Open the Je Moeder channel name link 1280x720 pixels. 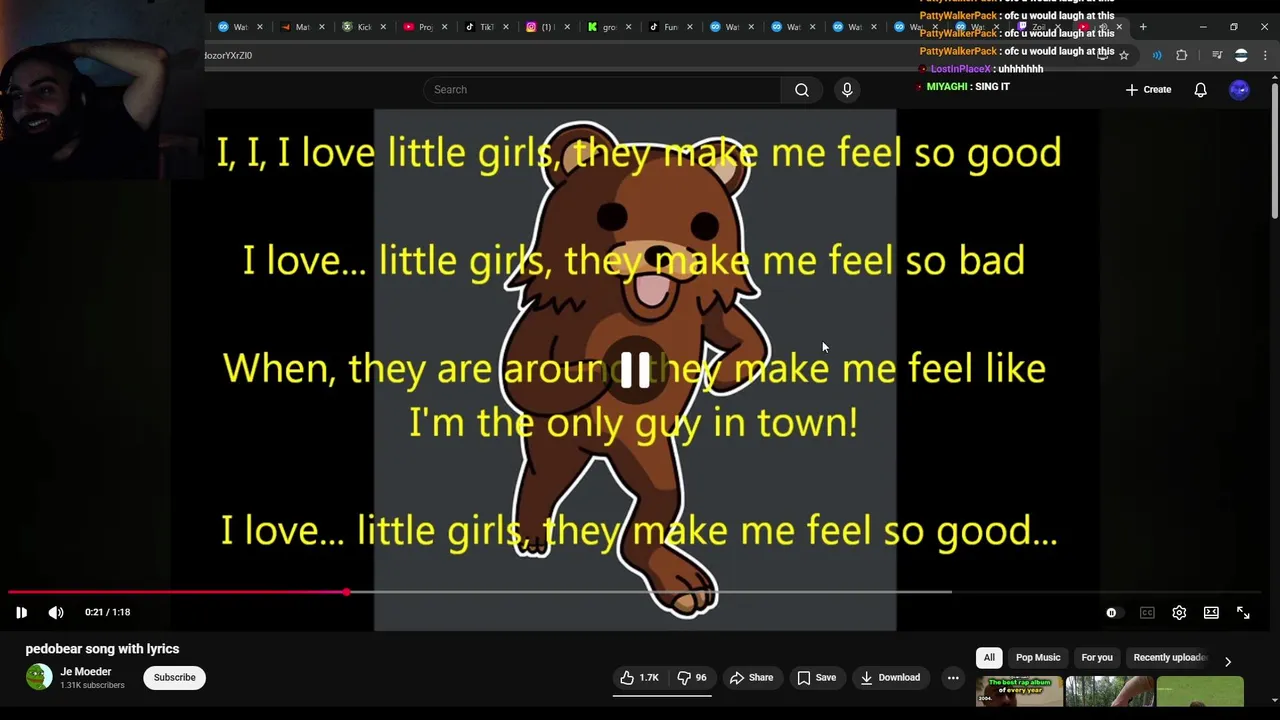(86, 672)
